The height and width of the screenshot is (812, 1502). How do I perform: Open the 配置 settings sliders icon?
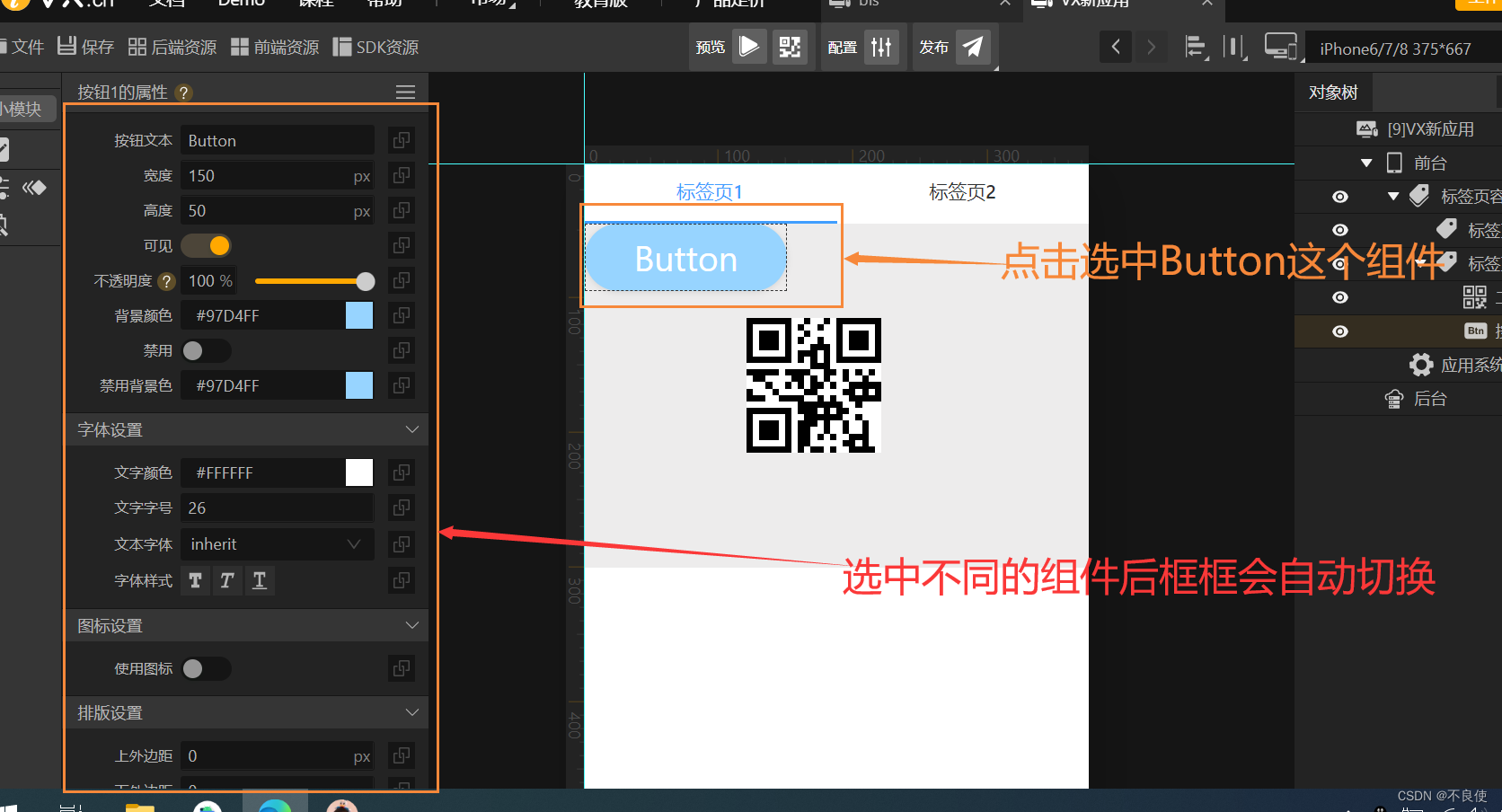click(881, 47)
